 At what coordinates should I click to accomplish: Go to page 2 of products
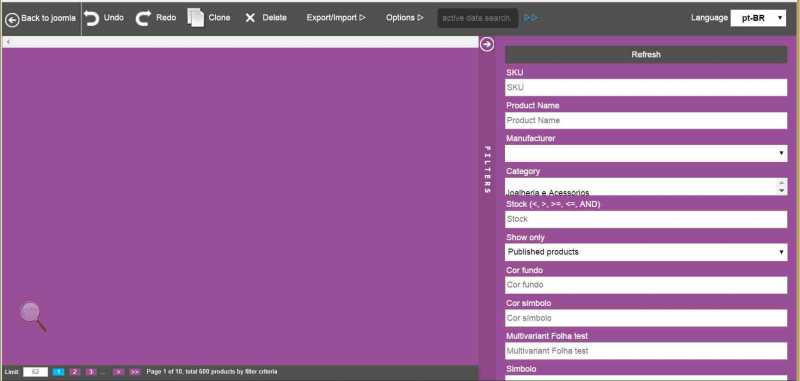75,372
